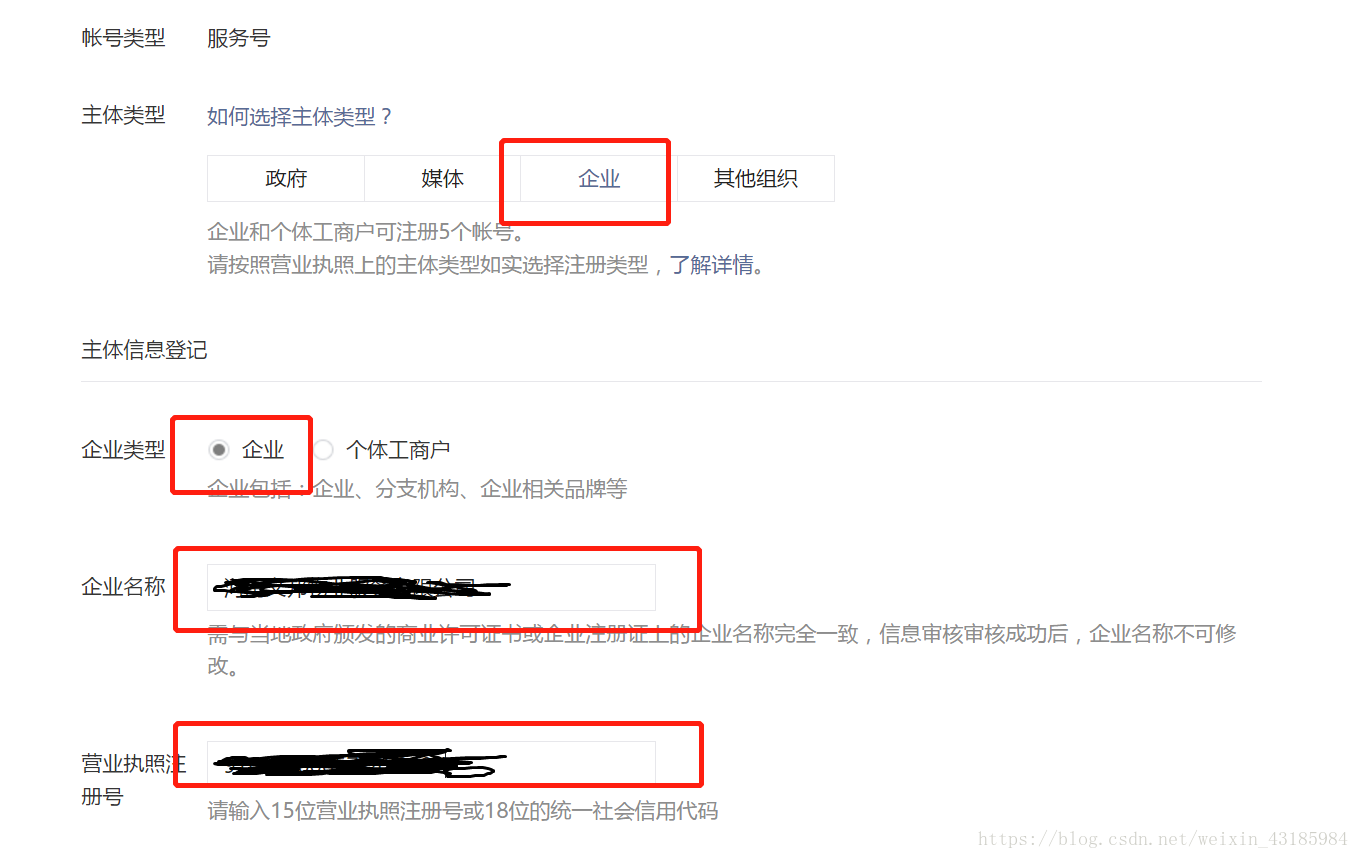Select the 政府 subject type tab
This screenshot has height=859, width=1360.
click(x=286, y=179)
